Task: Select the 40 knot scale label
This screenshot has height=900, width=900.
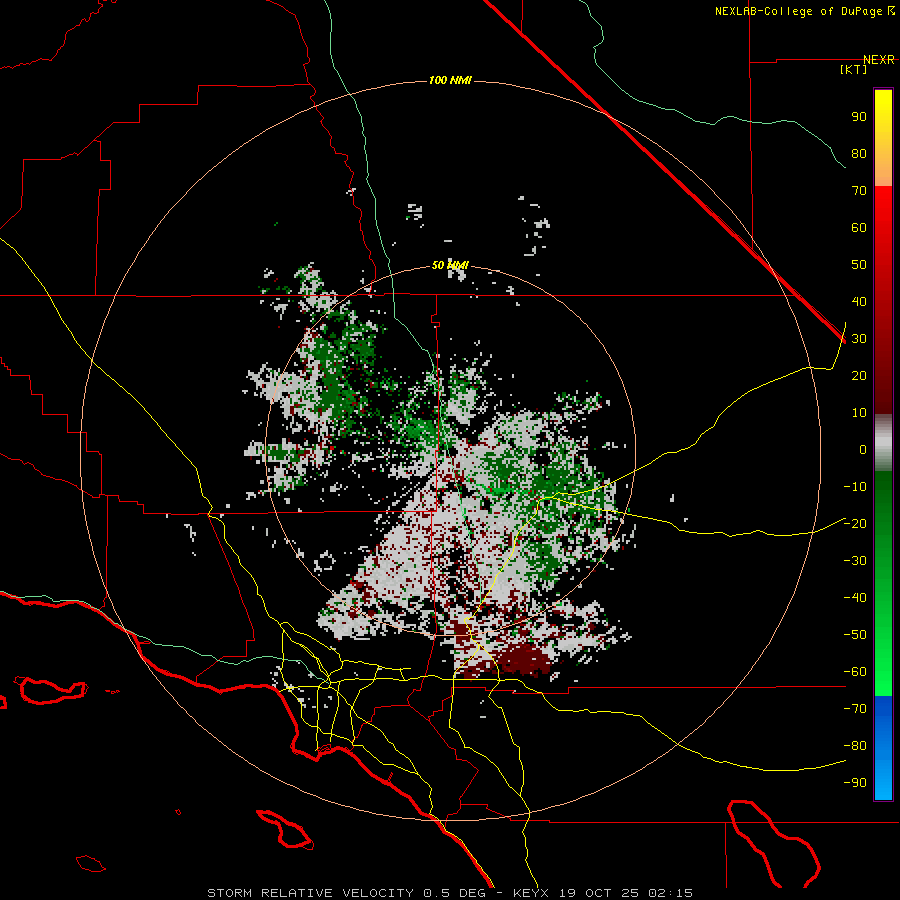Action: tap(859, 302)
